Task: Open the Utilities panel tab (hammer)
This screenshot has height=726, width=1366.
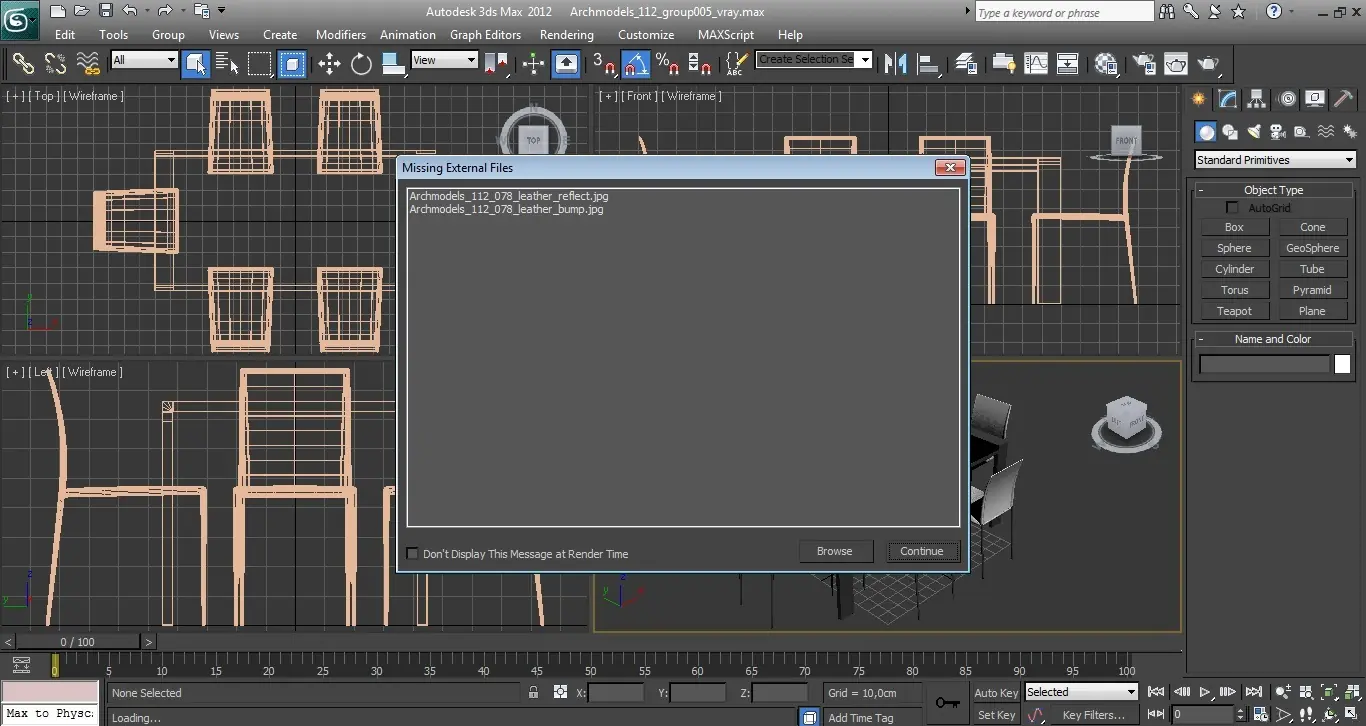Action: tap(1344, 99)
